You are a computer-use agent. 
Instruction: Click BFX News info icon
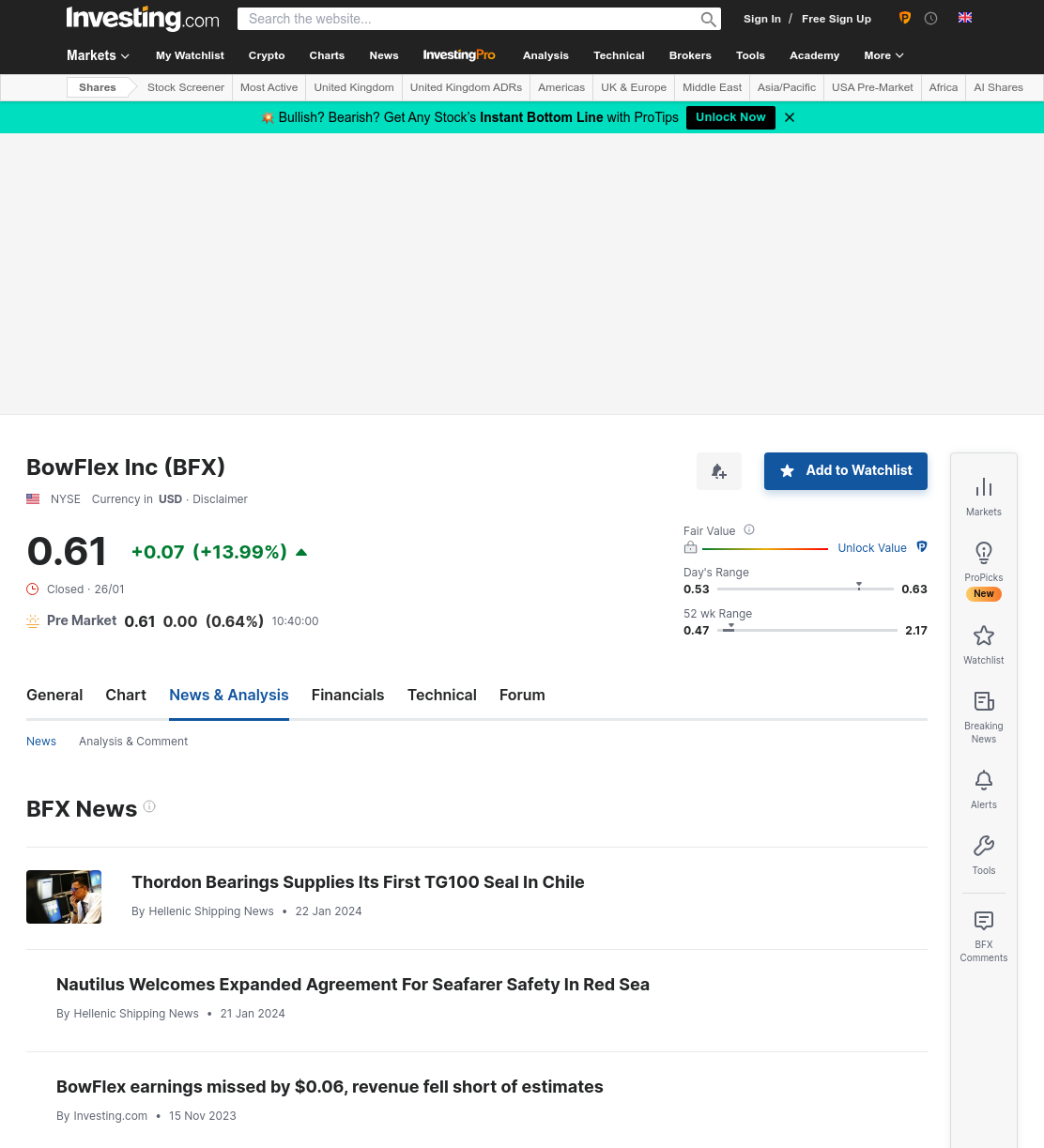coord(149,806)
